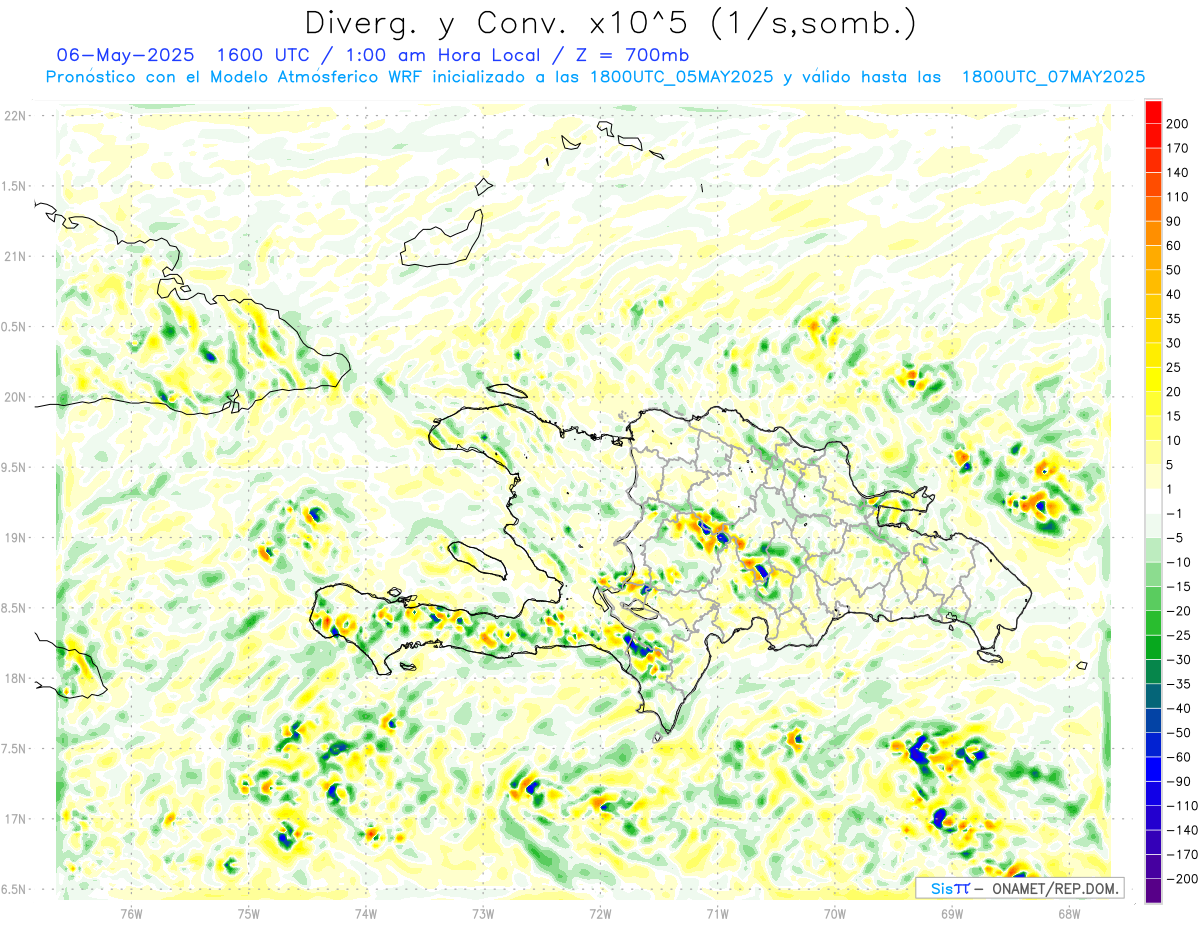Click the '170' value on the color scale
Viewport: 1200px width, 927px height.
click(x=1177, y=148)
